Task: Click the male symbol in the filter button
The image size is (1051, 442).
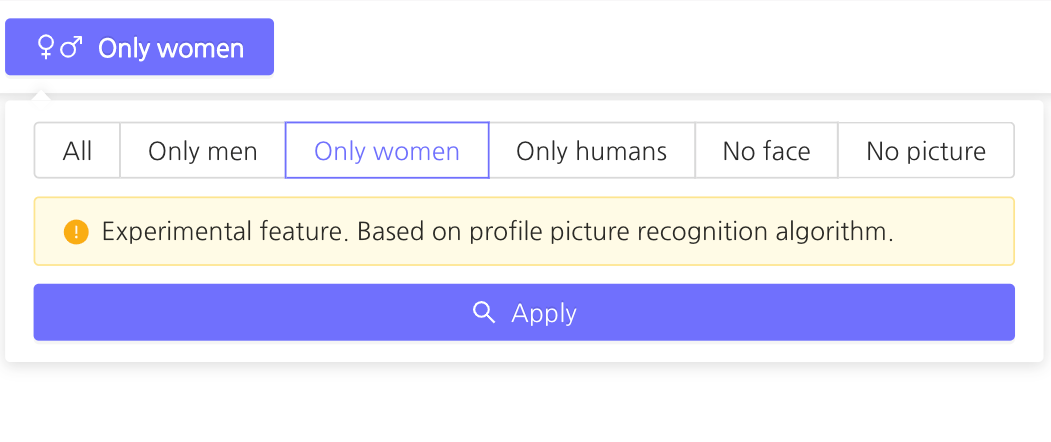Action: (x=71, y=47)
